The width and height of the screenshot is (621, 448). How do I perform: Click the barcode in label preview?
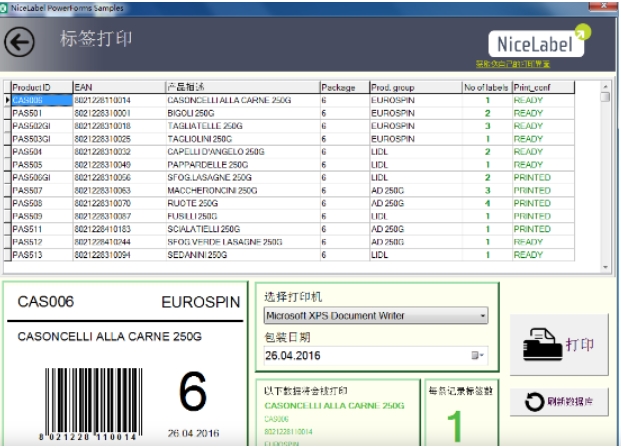[x=93, y=404]
